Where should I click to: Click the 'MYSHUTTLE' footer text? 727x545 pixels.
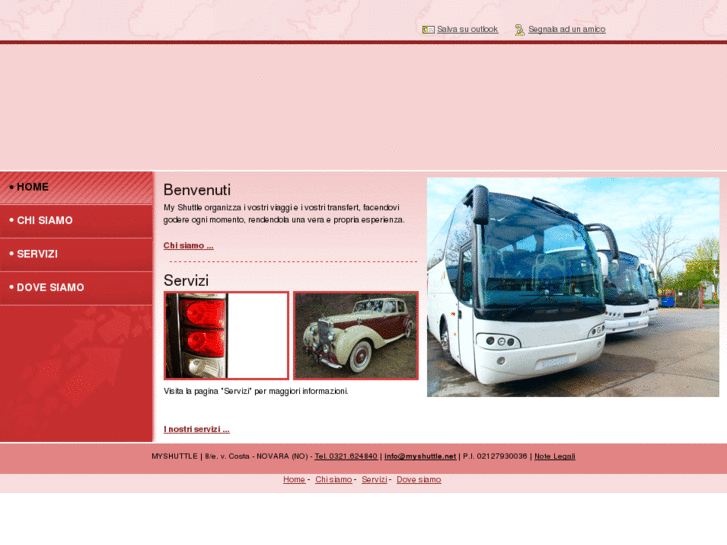(174, 456)
